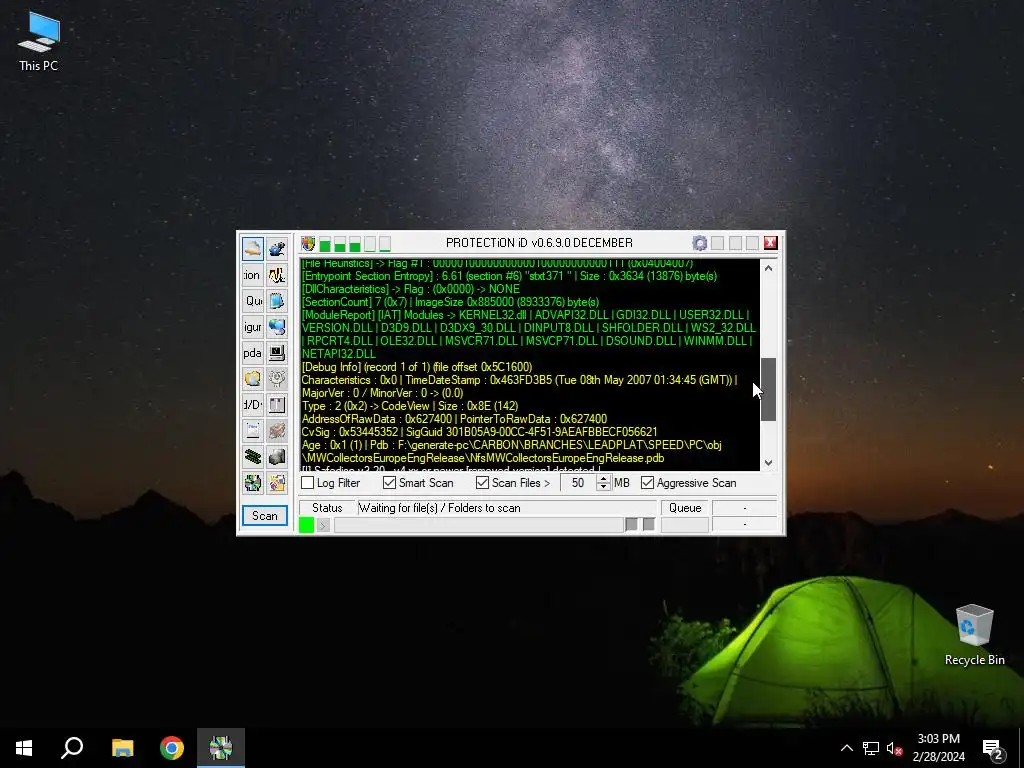Close Protection ID with the red X
The image size is (1024, 768).
pyautogui.click(x=771, y=243)
